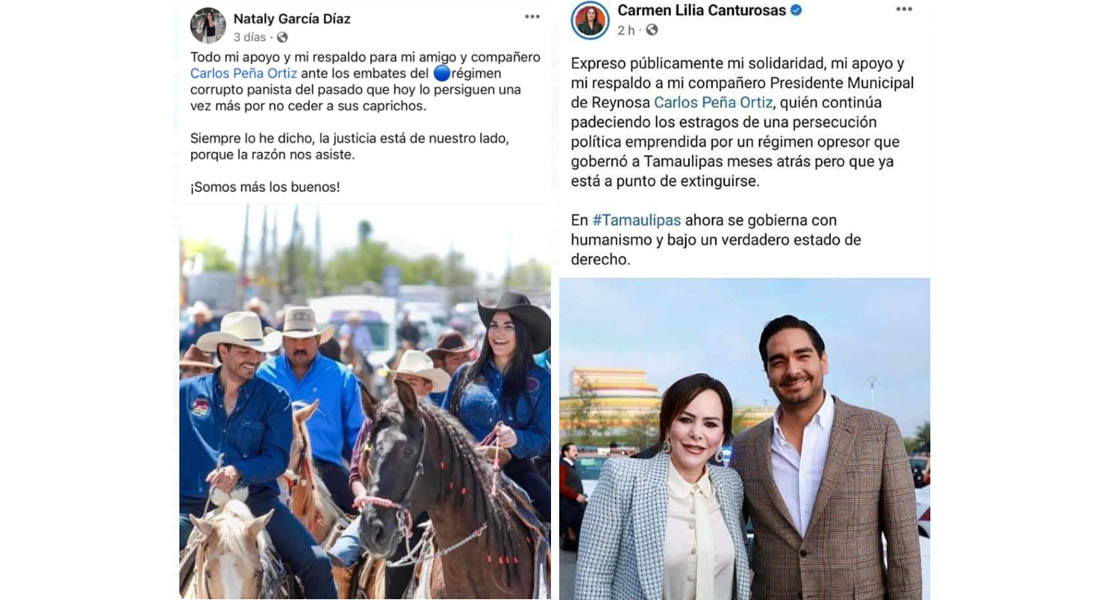Click the globe privacy icon beside '3 días'
This screenshot has width=1110, height=600.
(282, 37)
